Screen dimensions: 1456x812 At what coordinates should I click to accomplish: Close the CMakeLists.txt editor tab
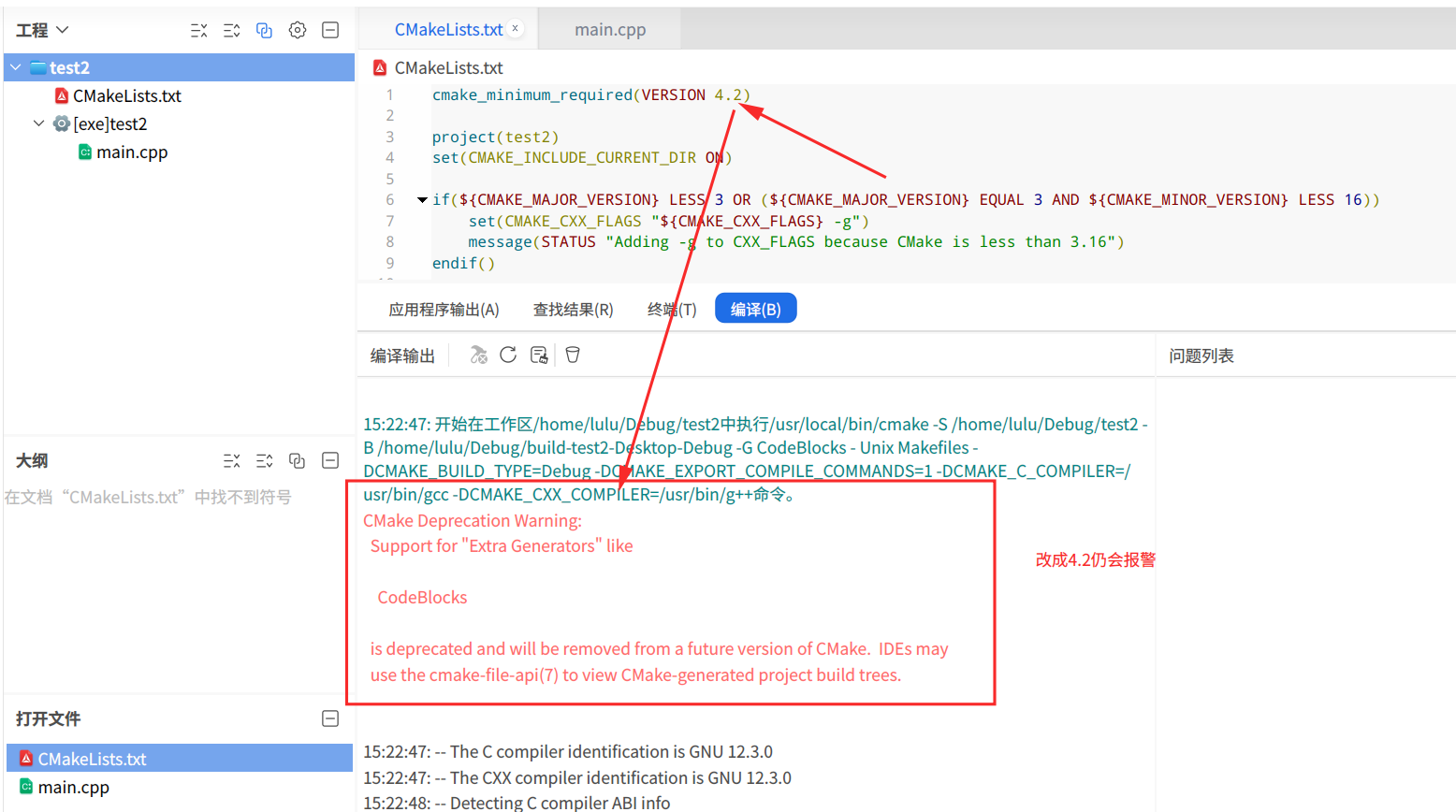(515, 28)
